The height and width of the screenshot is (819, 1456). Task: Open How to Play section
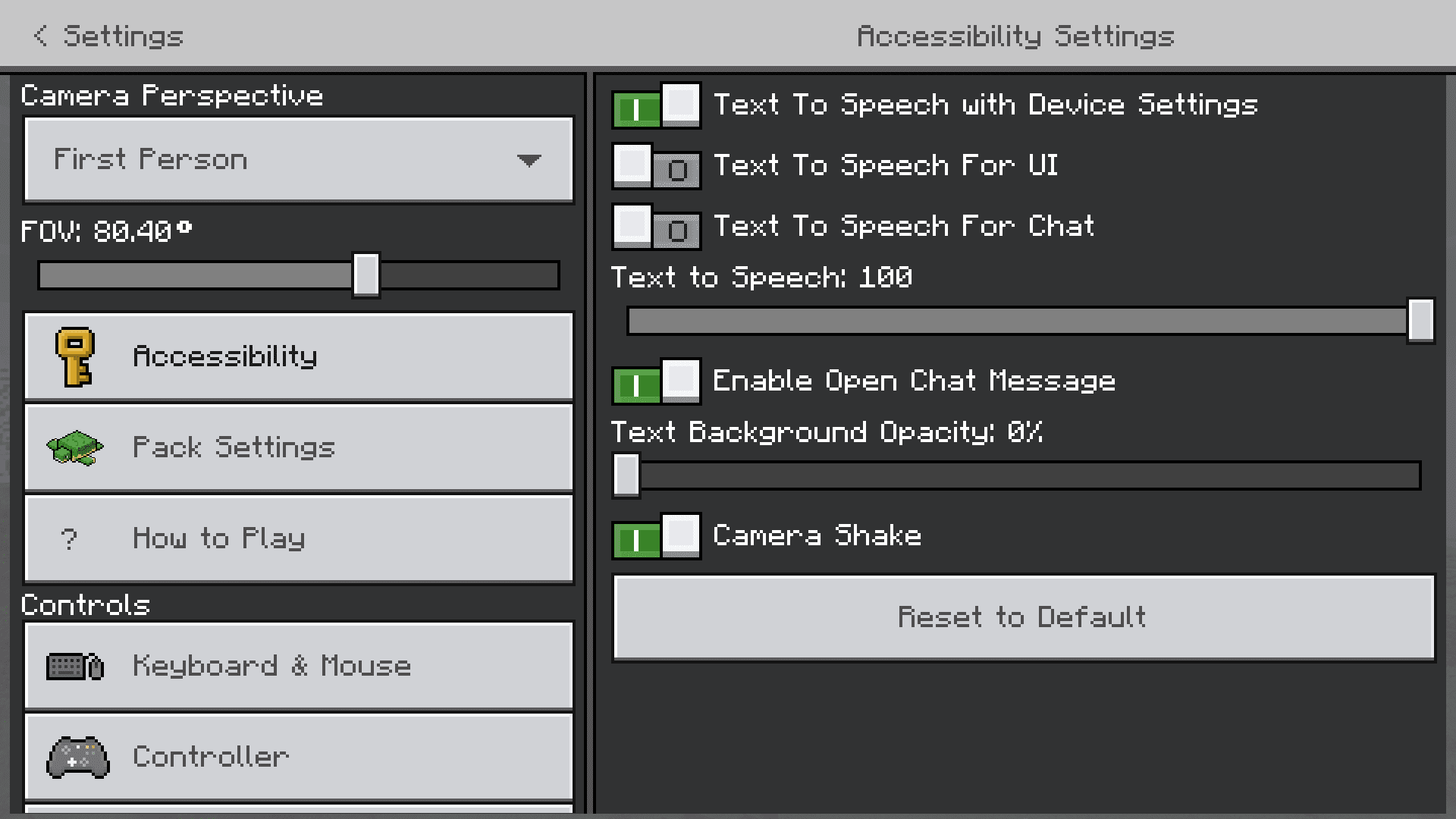(x=298, y=539)
